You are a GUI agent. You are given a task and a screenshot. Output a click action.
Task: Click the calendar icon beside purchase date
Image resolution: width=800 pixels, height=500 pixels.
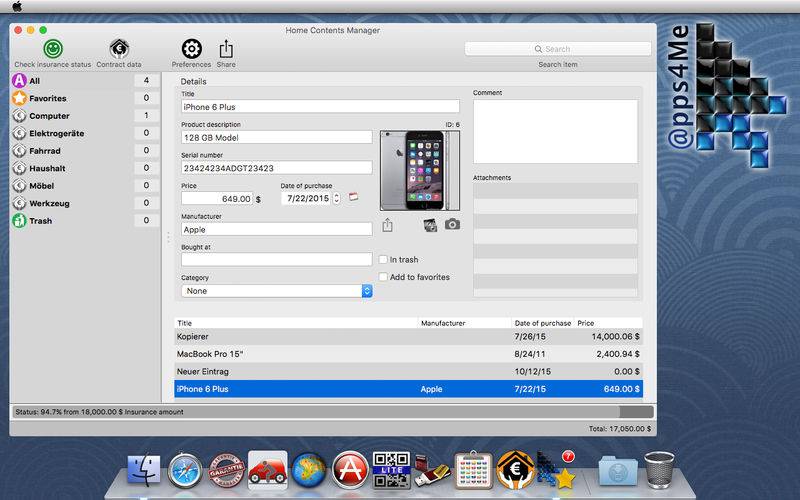[353, 197]
